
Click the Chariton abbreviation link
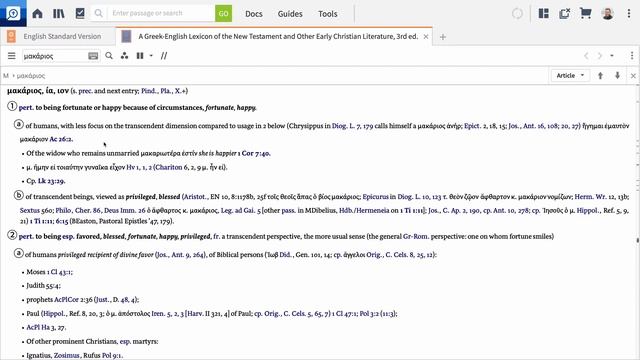coord(169,167)
